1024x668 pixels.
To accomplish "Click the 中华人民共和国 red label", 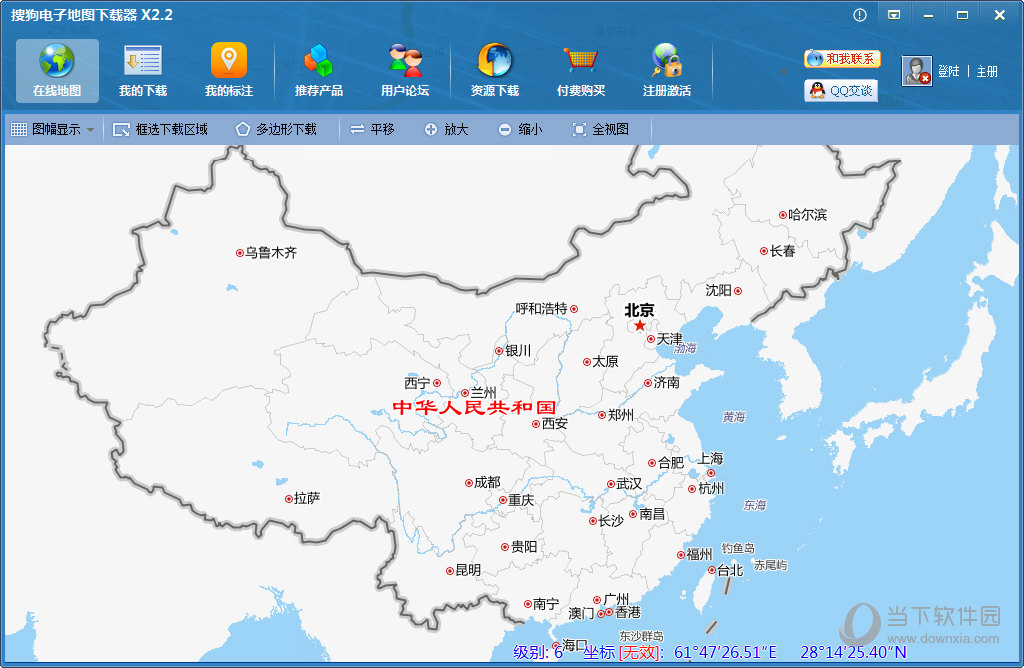I will 475,407.
